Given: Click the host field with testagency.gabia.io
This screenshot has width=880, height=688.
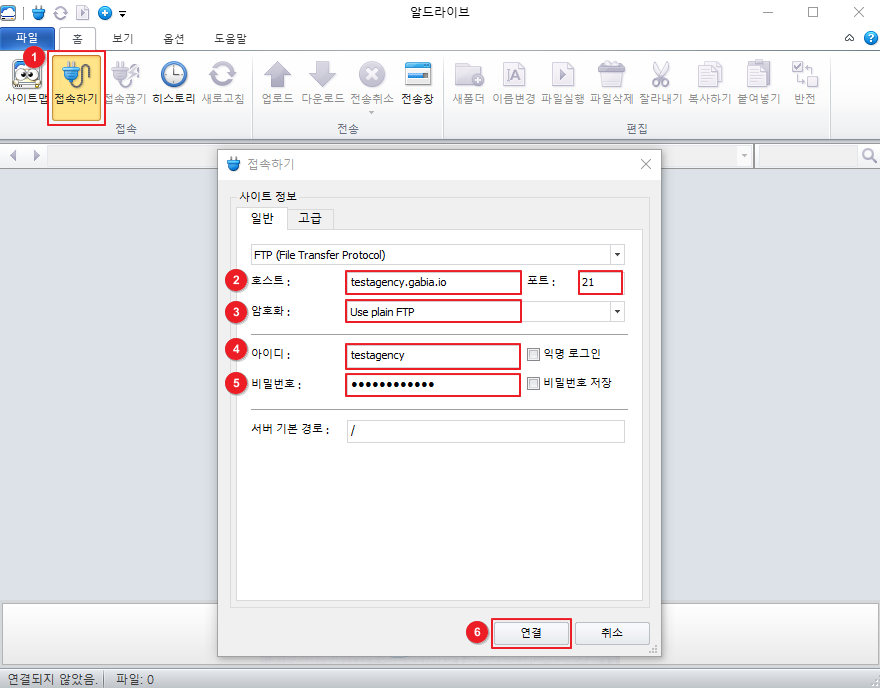Looking at the screenshot, I should [x=433, y=282].
